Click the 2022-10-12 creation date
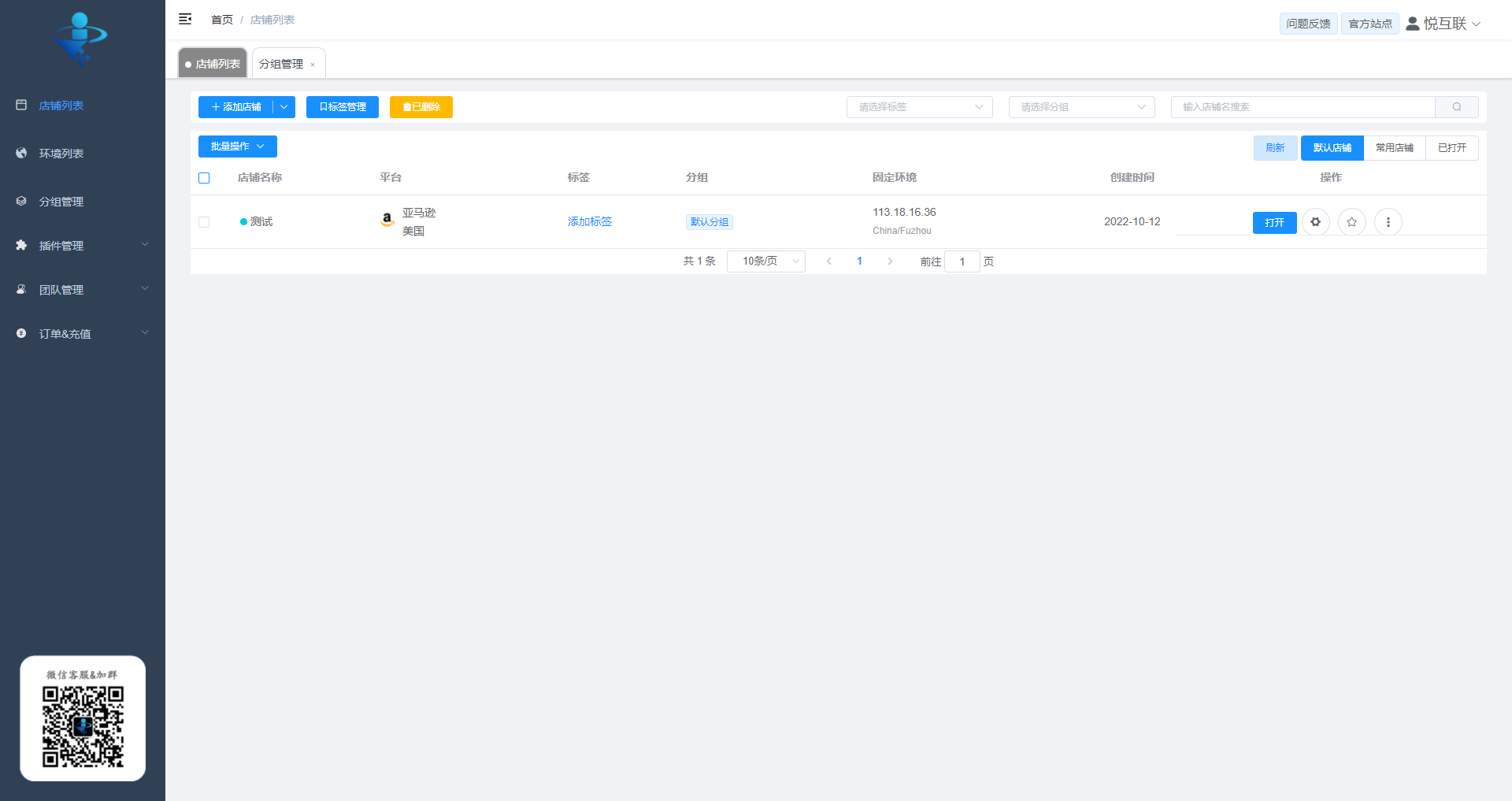Image resolution: width=1512 pixels, height=801 pixels. 1132,222
